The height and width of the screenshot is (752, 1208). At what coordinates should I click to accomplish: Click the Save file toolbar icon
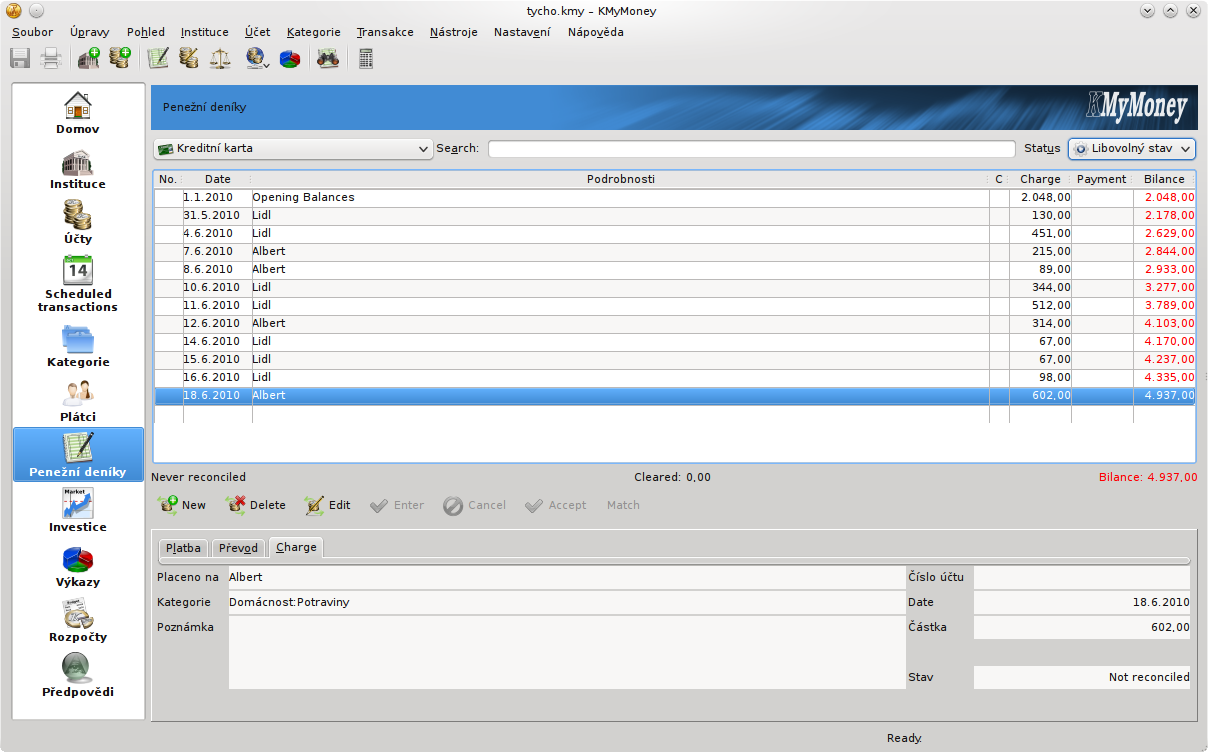(20, 59)
